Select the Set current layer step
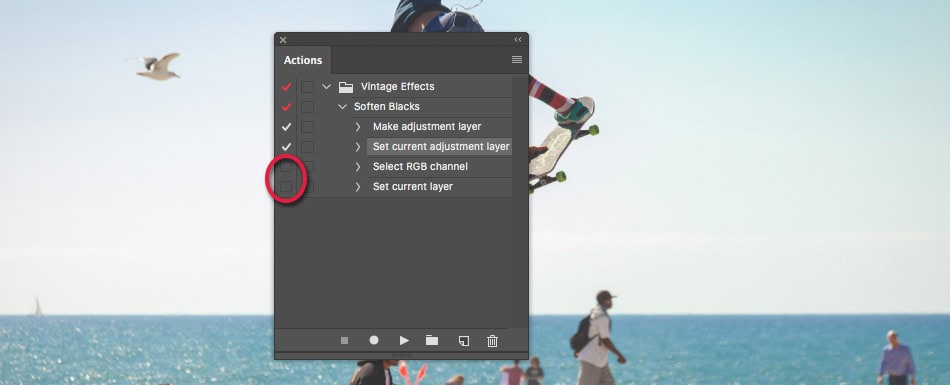Image resolution: width=950 pixels, height=385 pixels. pyautogui.click(x=413, y=187)
